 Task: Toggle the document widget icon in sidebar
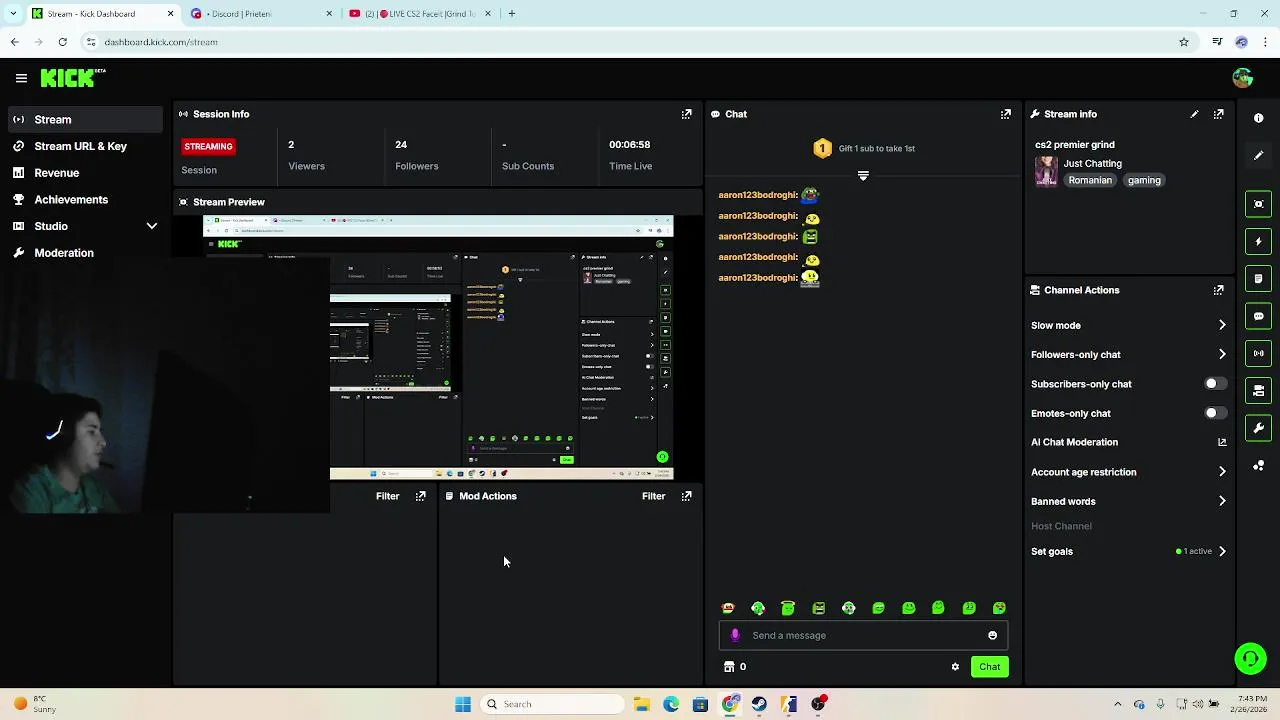pos(1258,278)
